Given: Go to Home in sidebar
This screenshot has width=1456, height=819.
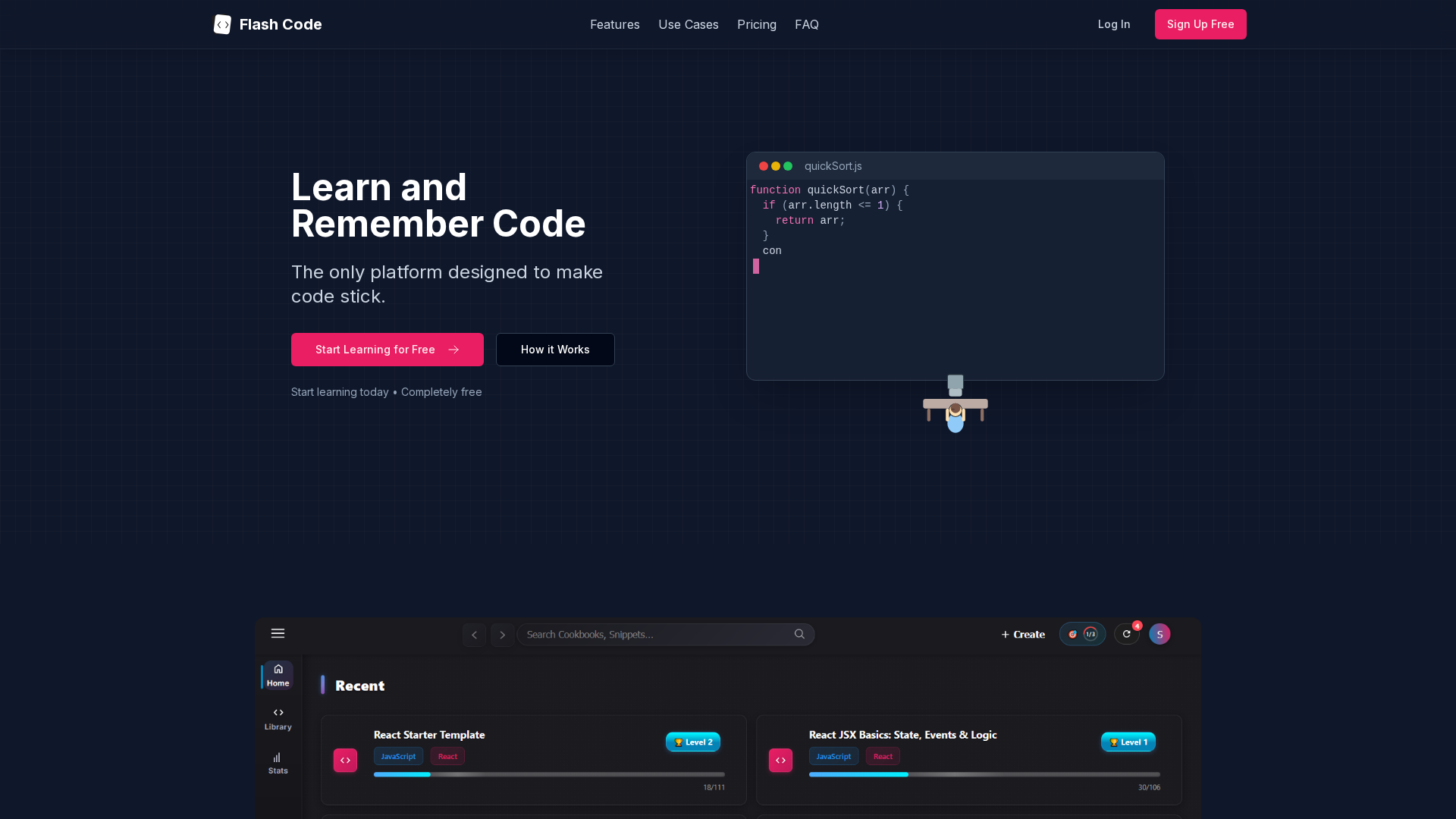Looking at the screenshot, I should click(278, 675).
